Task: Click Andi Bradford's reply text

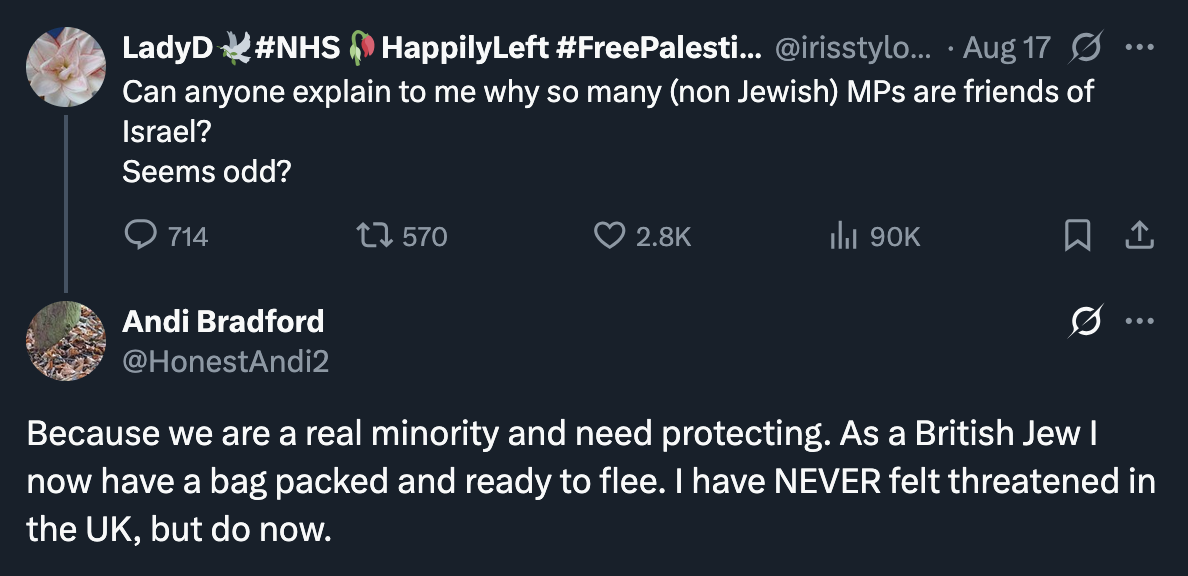Action: click(x=590, y=481)
